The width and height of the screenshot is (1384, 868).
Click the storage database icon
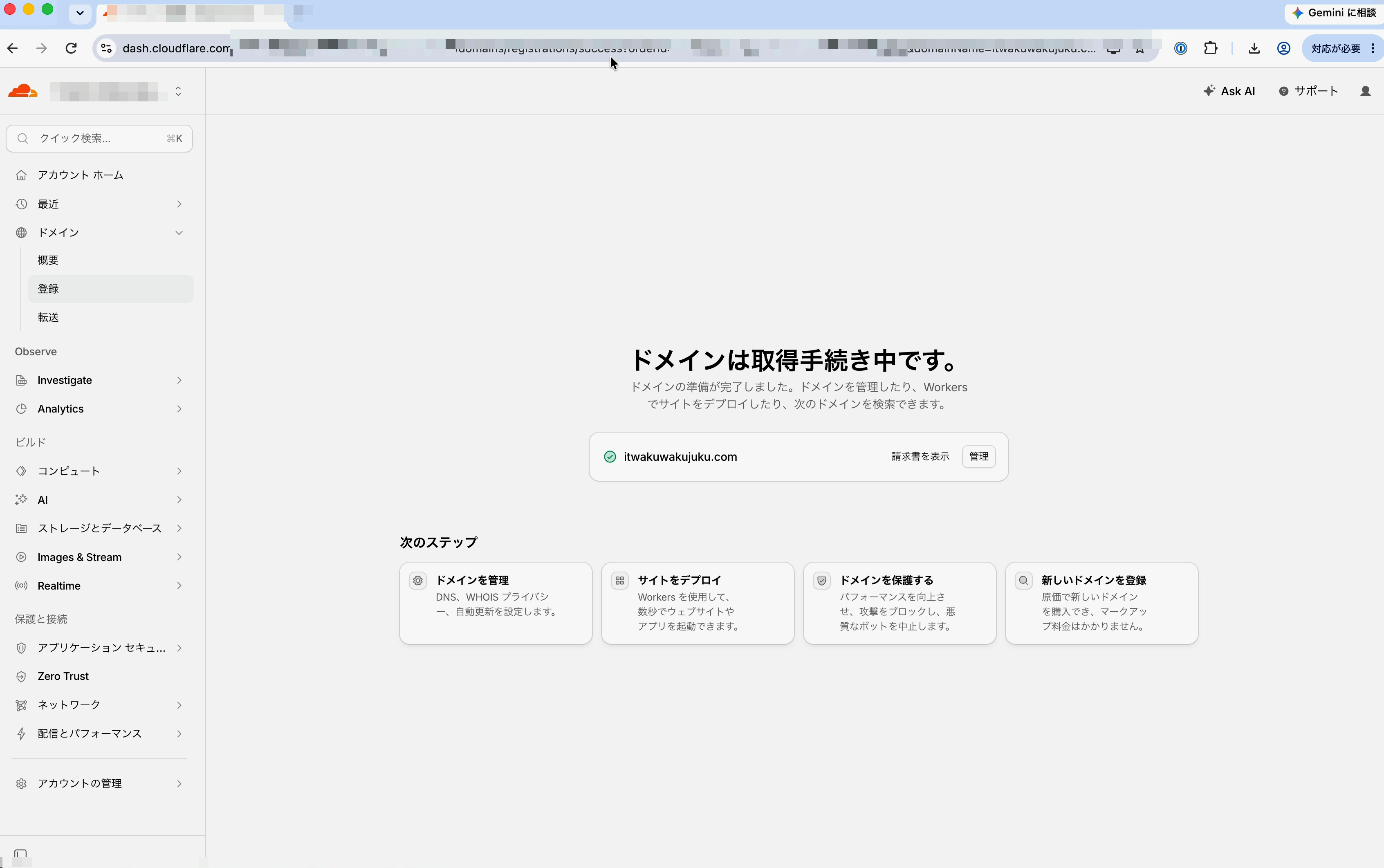(x=21, y=528)
